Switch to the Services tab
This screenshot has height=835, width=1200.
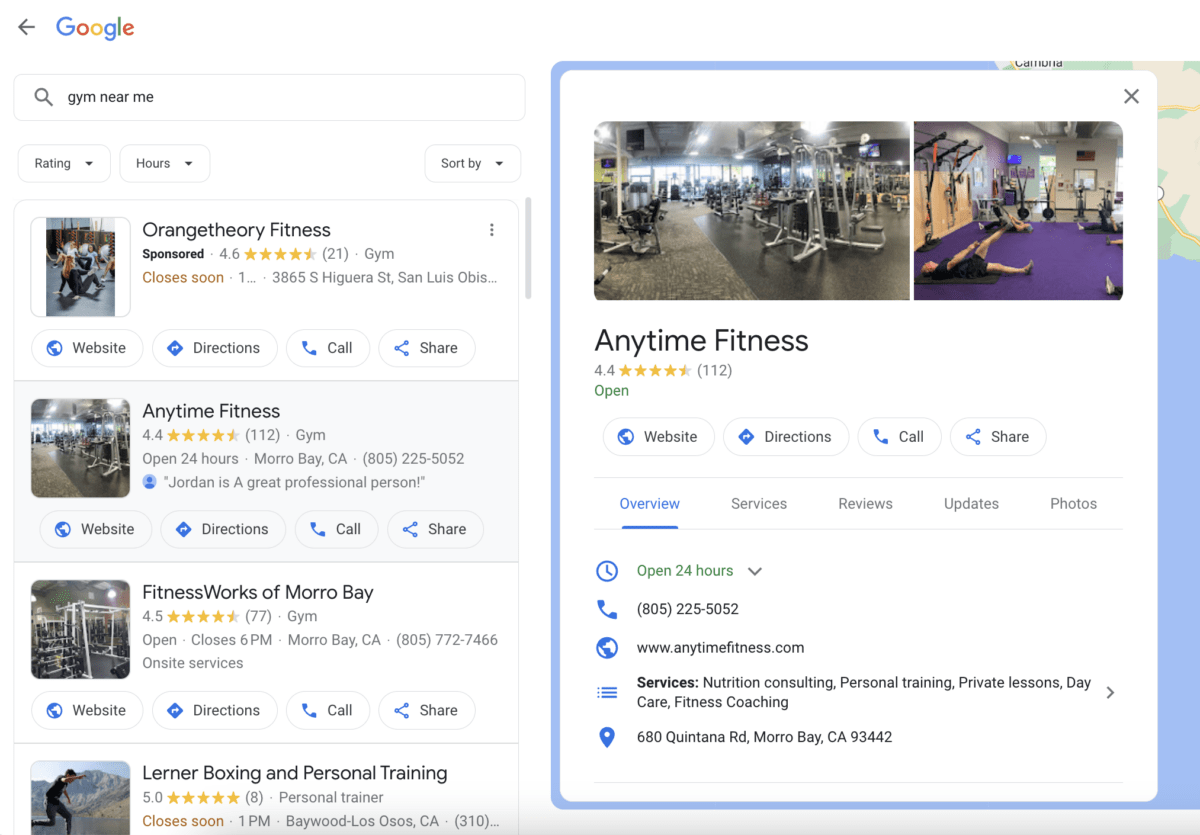(759, 504)
